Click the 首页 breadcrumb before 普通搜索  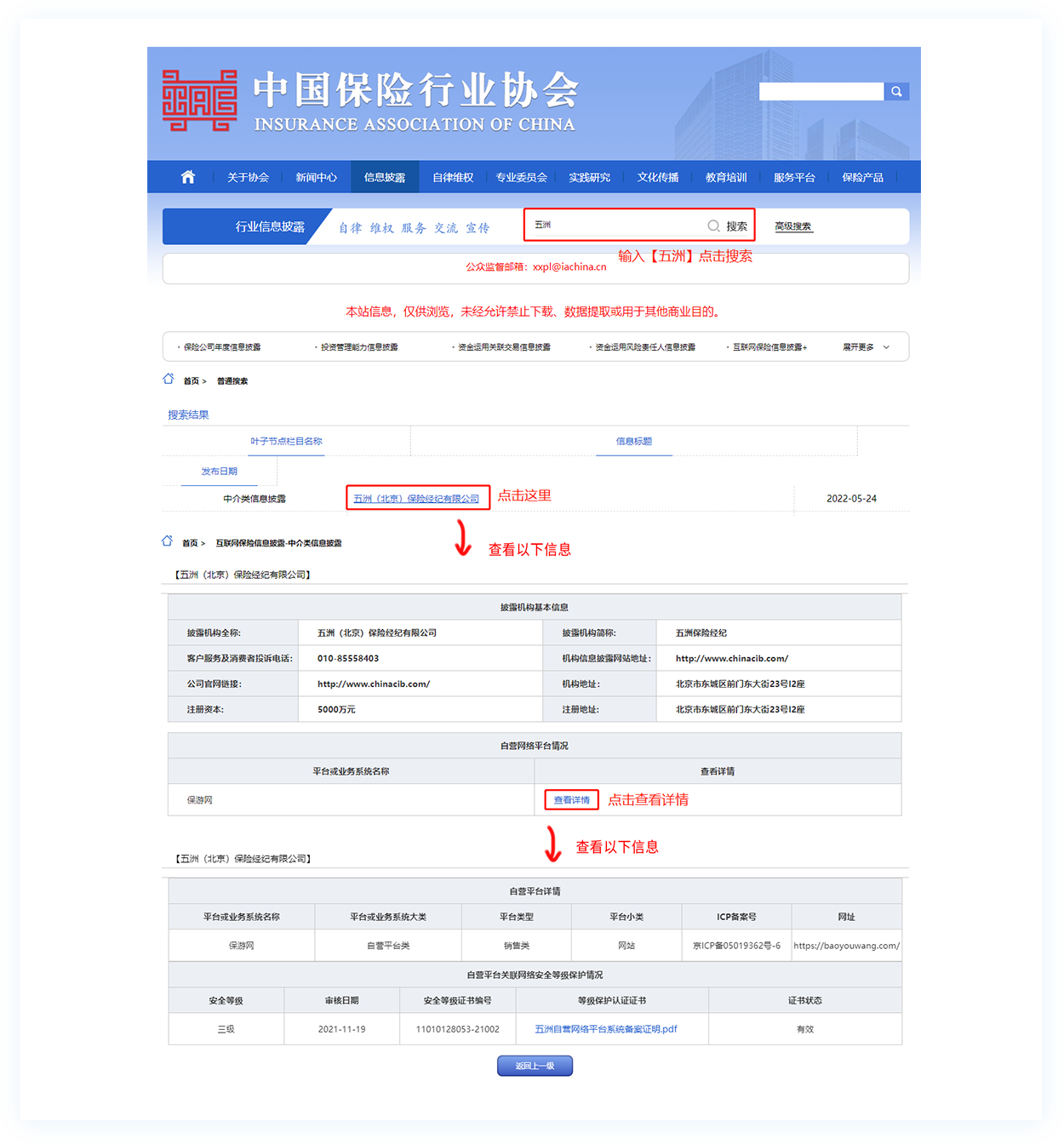tap(192, 381)
